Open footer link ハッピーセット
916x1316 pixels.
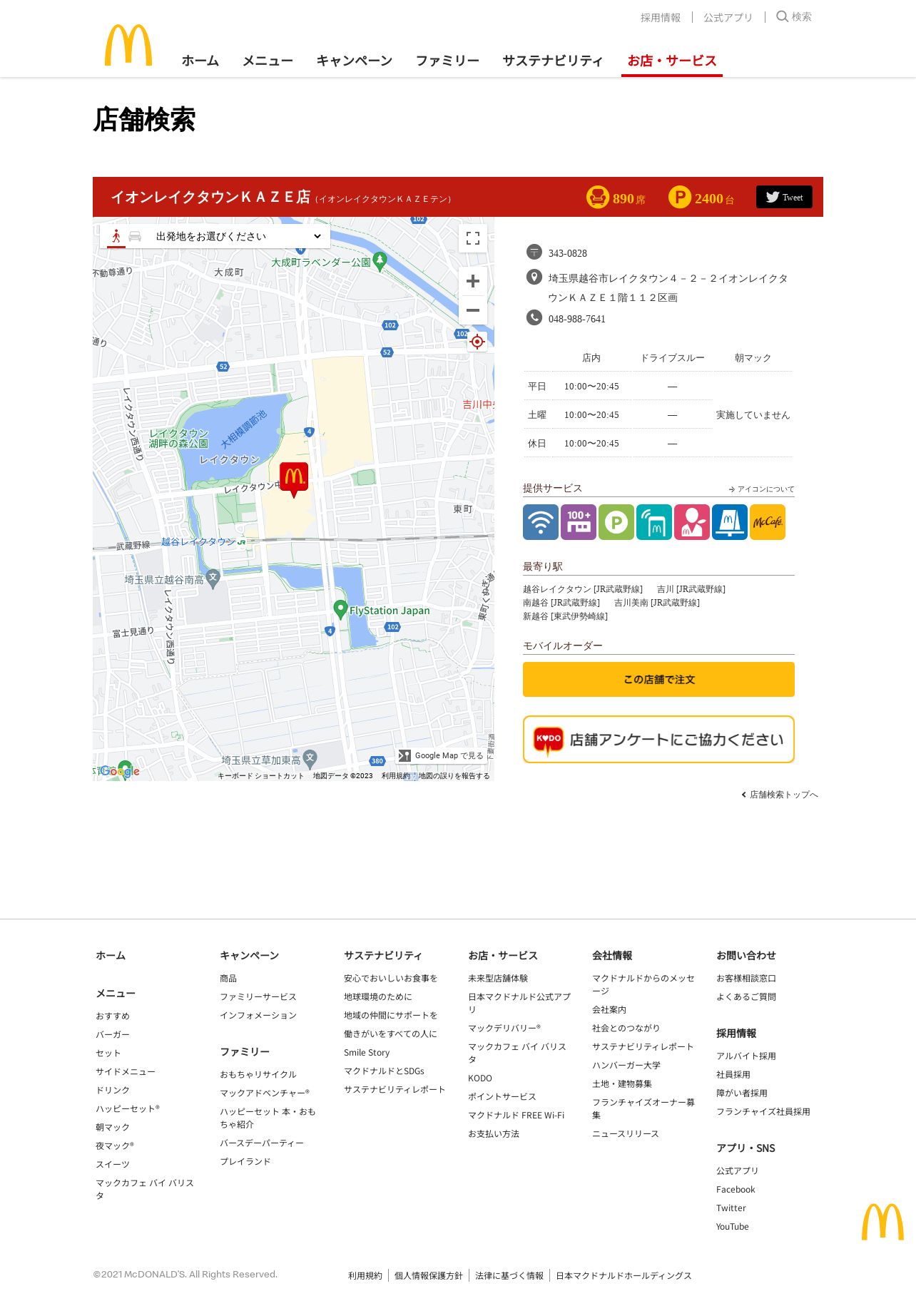(x=128, y=1108)
